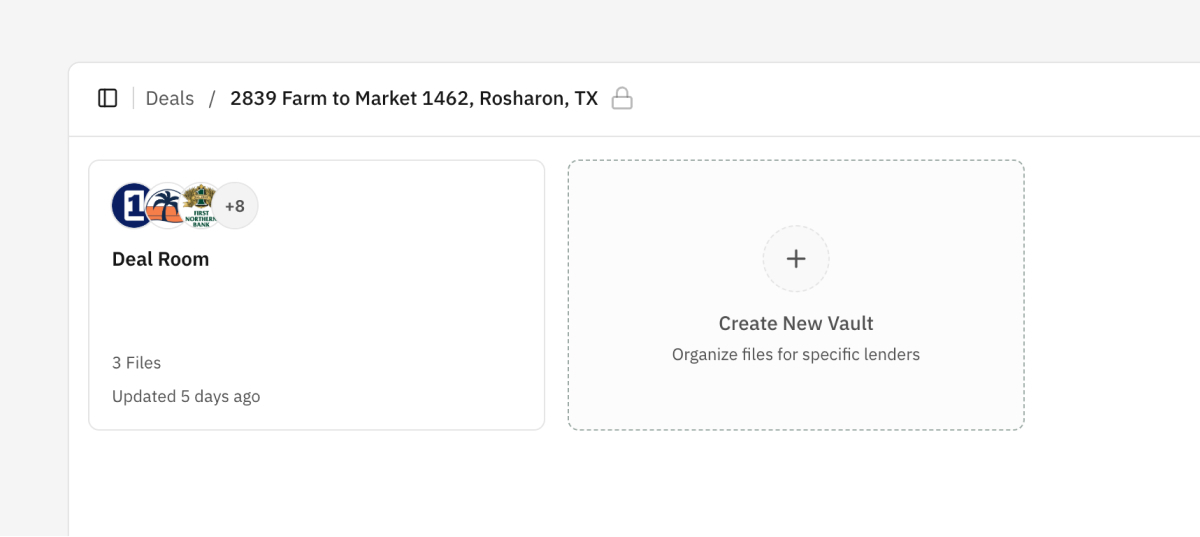The width and height of the screenshot is (1200, 537).
Task: Open the Deal Room vault title
Action: [161, 259]
